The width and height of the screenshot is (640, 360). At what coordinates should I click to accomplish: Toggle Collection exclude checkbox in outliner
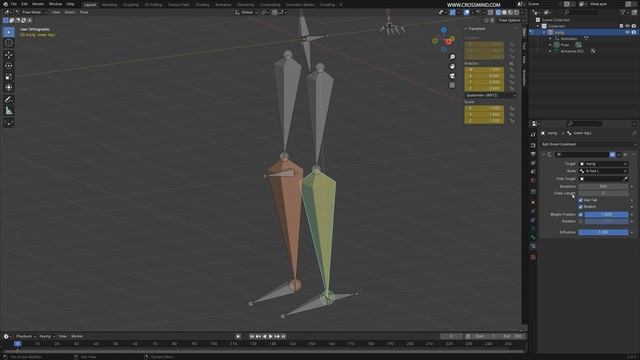pos(621,26)
